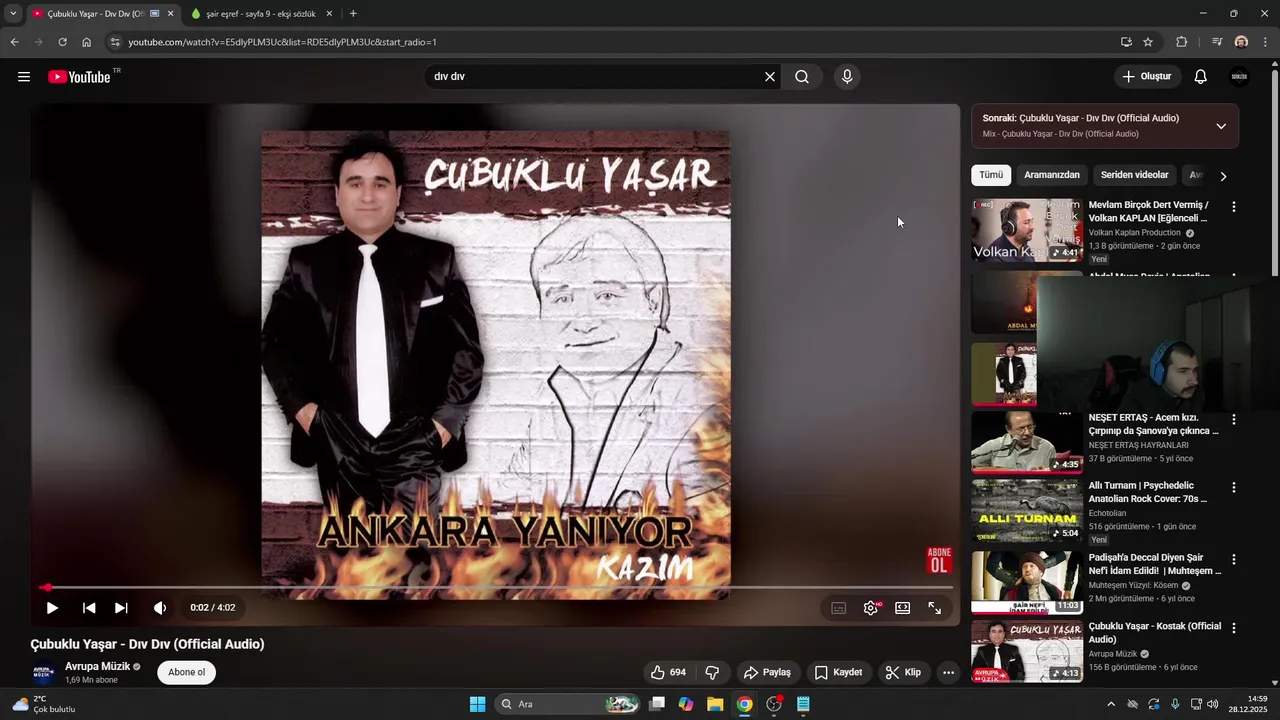
Task: Open YouTube notifications bell
Action: click(x=1201, y=77)
